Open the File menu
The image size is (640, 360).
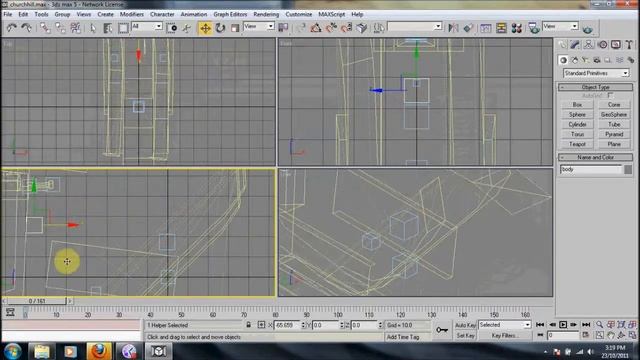tap(8, 14)
